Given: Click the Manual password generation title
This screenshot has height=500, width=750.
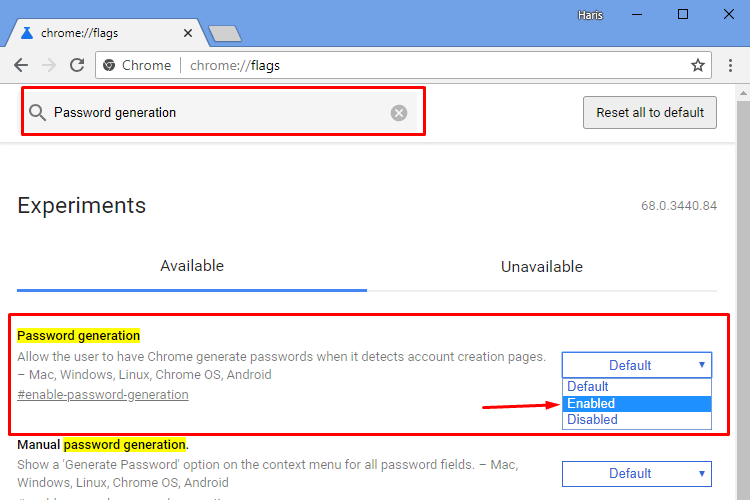Looking at the screenshot, I should click(103, 444).
